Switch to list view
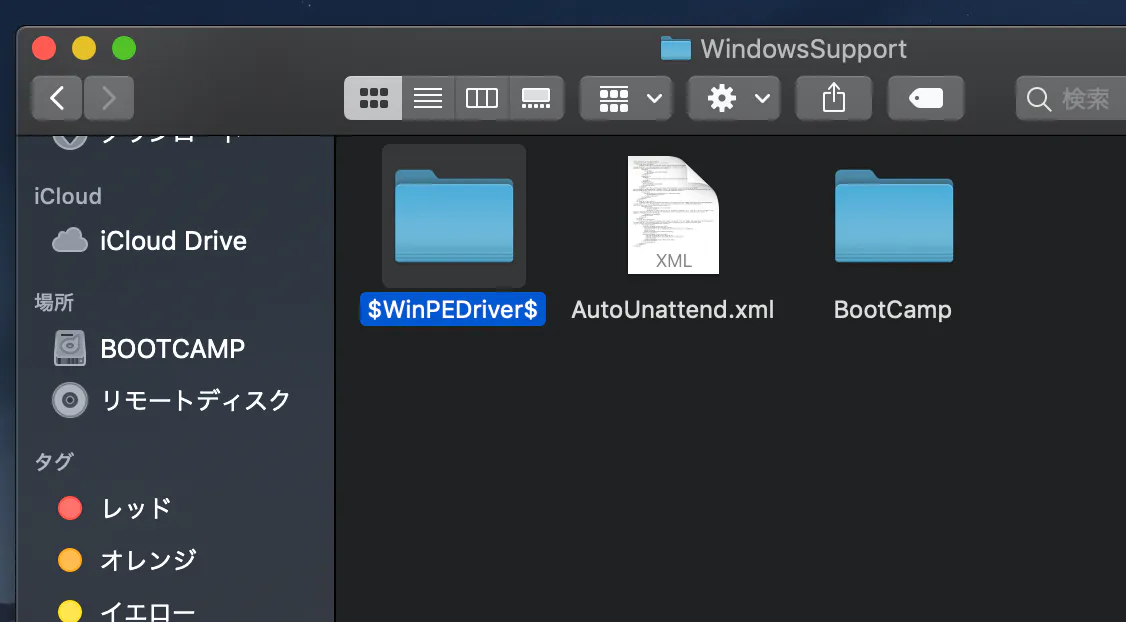This screenshot has width=1126, height=622. click(x=427, y=98)
